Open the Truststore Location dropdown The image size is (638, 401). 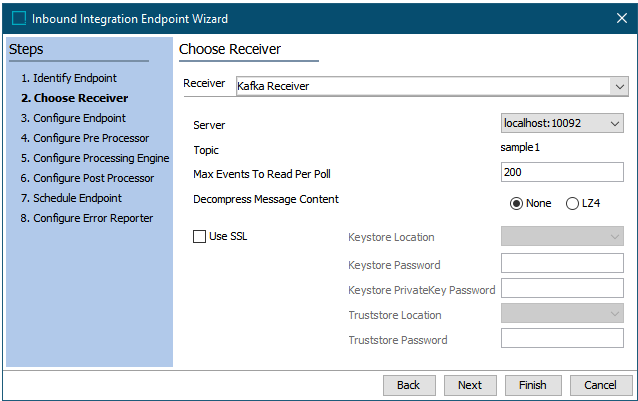click(562, 314)
